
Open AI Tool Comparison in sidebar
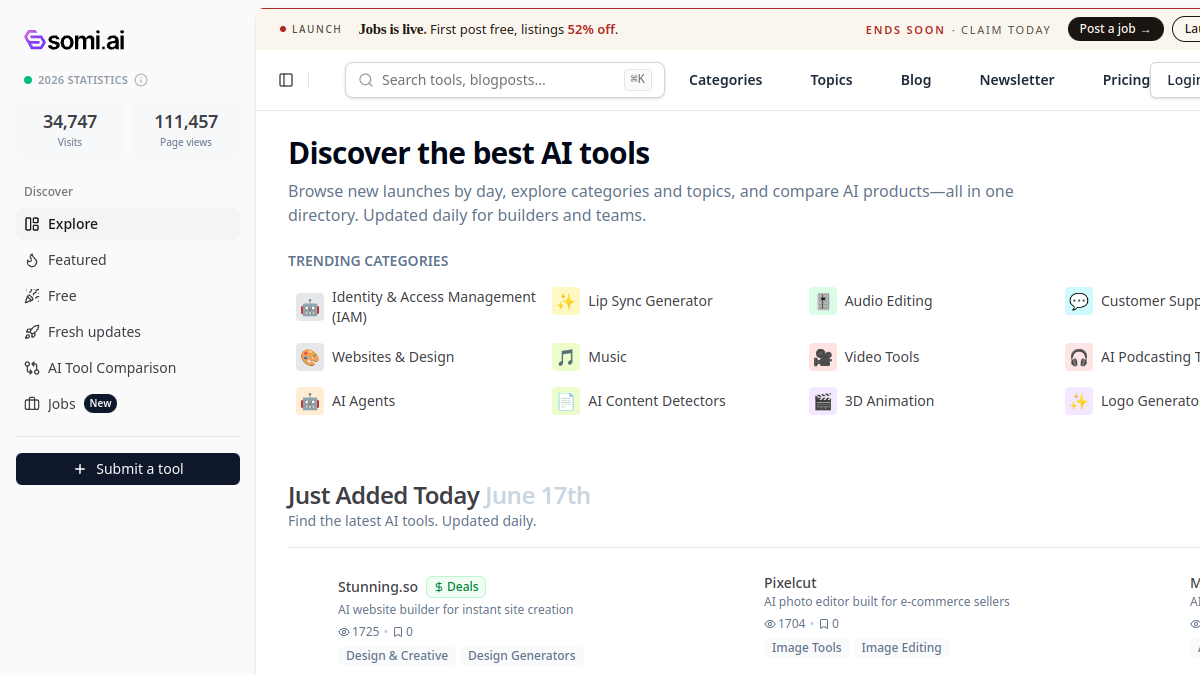point(128,368)
